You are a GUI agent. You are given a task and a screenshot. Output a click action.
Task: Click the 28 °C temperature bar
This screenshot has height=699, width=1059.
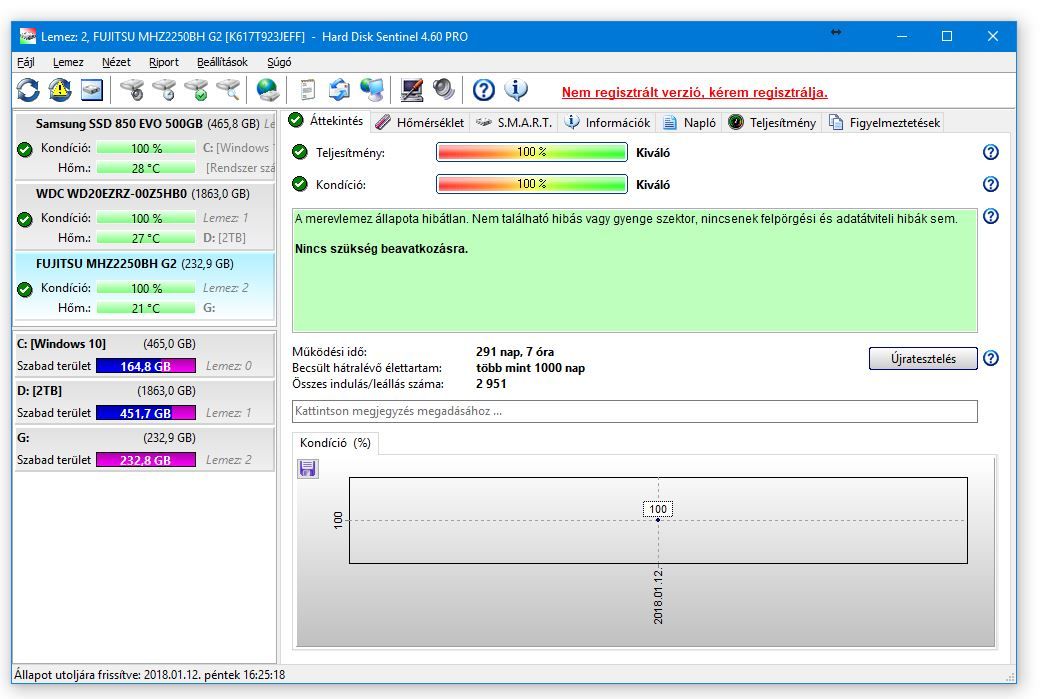146,168
